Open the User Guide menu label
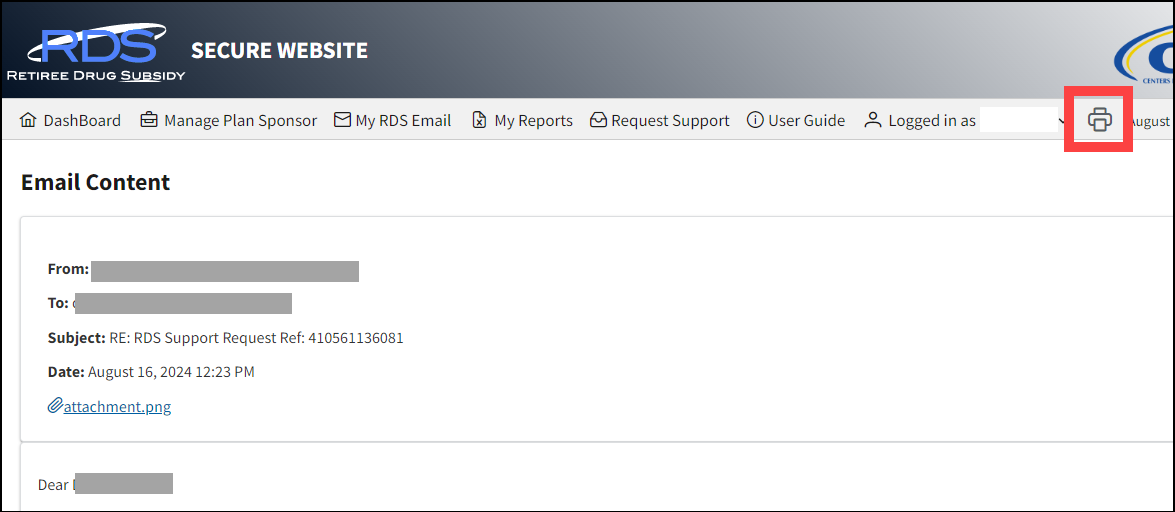 pos(806,121)
